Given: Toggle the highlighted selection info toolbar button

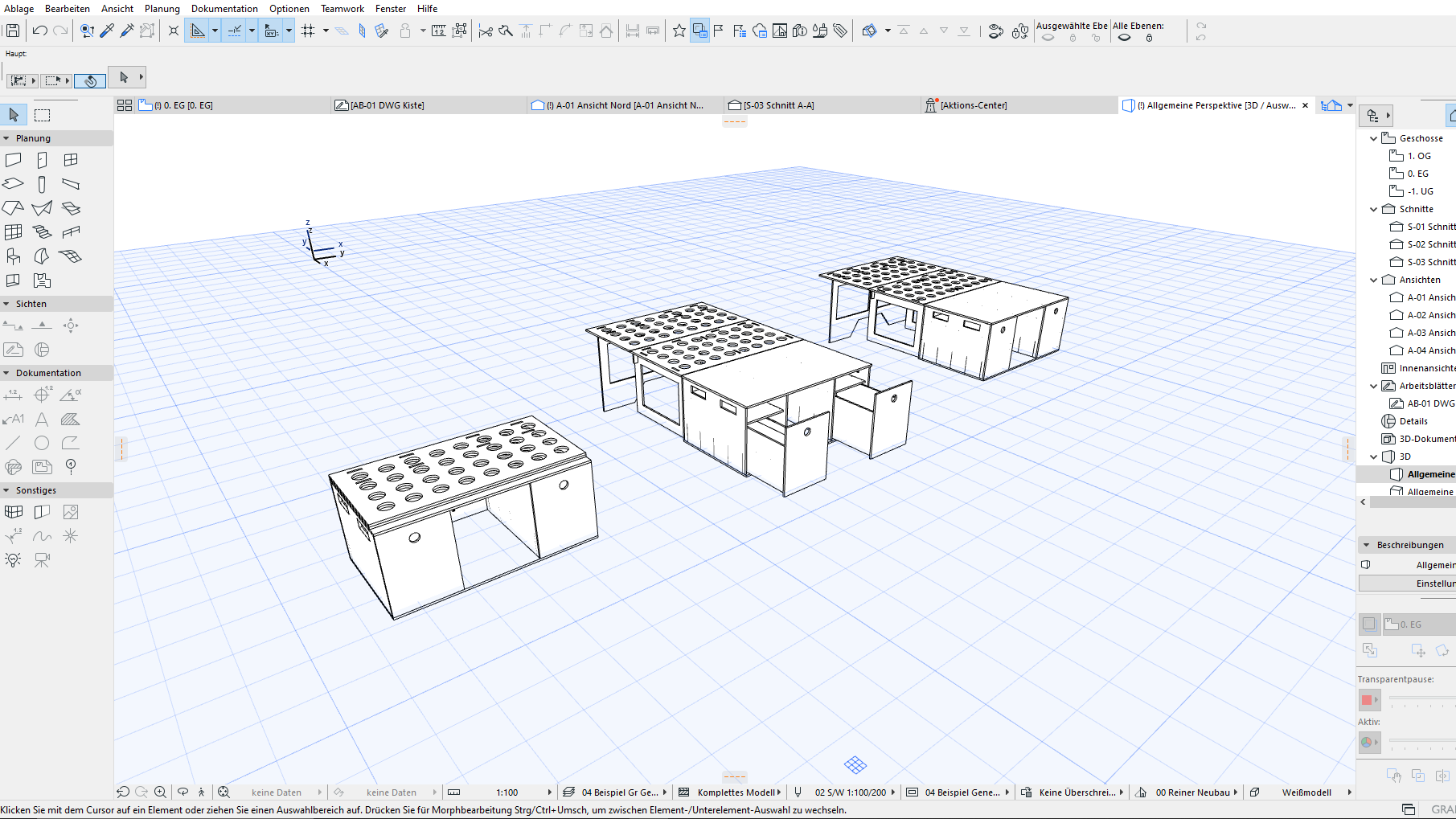Looking at the screenshot, I should pos(699,31).
